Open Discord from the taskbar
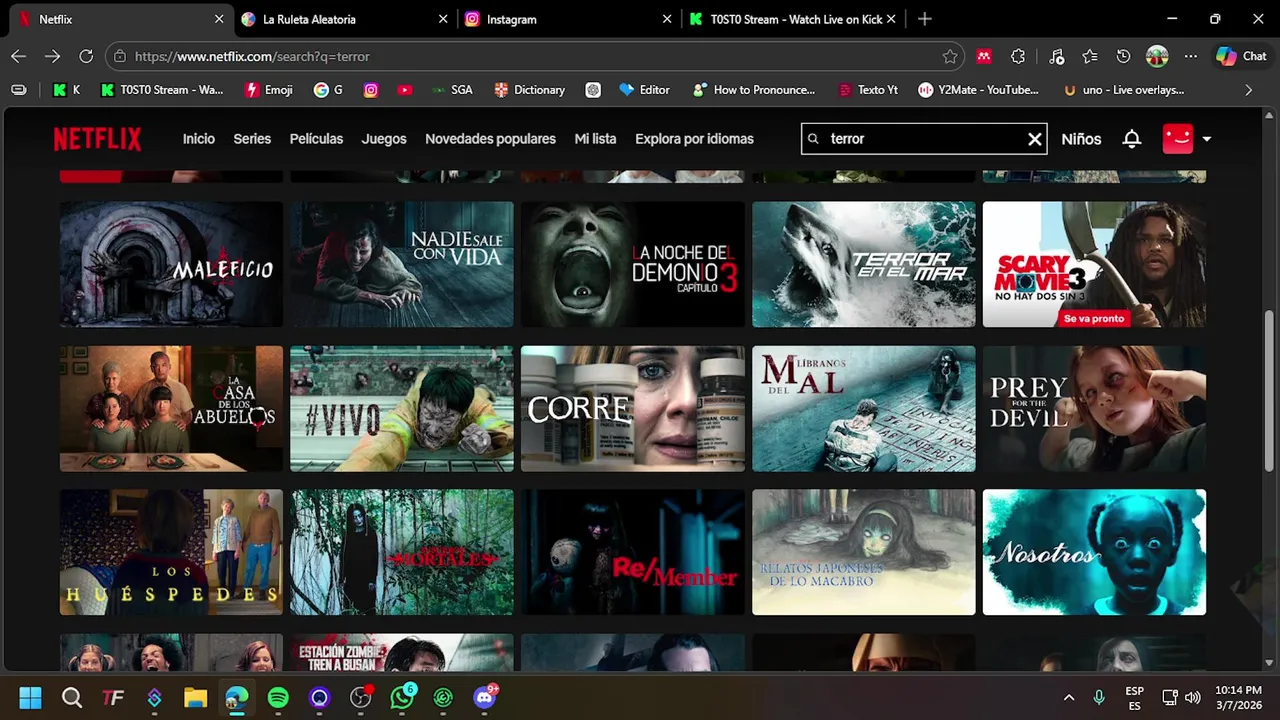This screenshot has height=720, width=1280. click(486, 697)
